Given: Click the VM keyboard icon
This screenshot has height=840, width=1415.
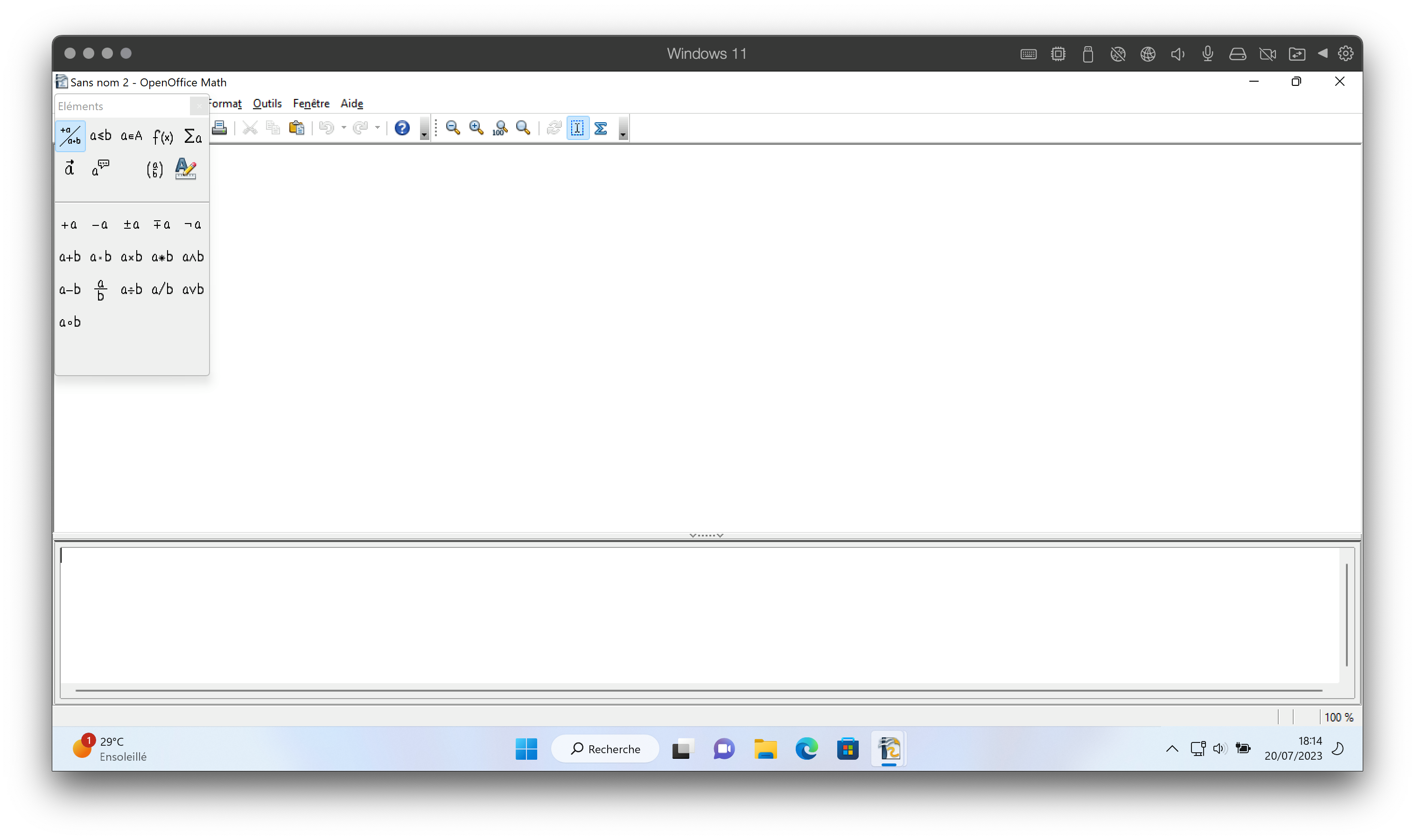Looking at the screenshot, I should tap(1029, 54).
